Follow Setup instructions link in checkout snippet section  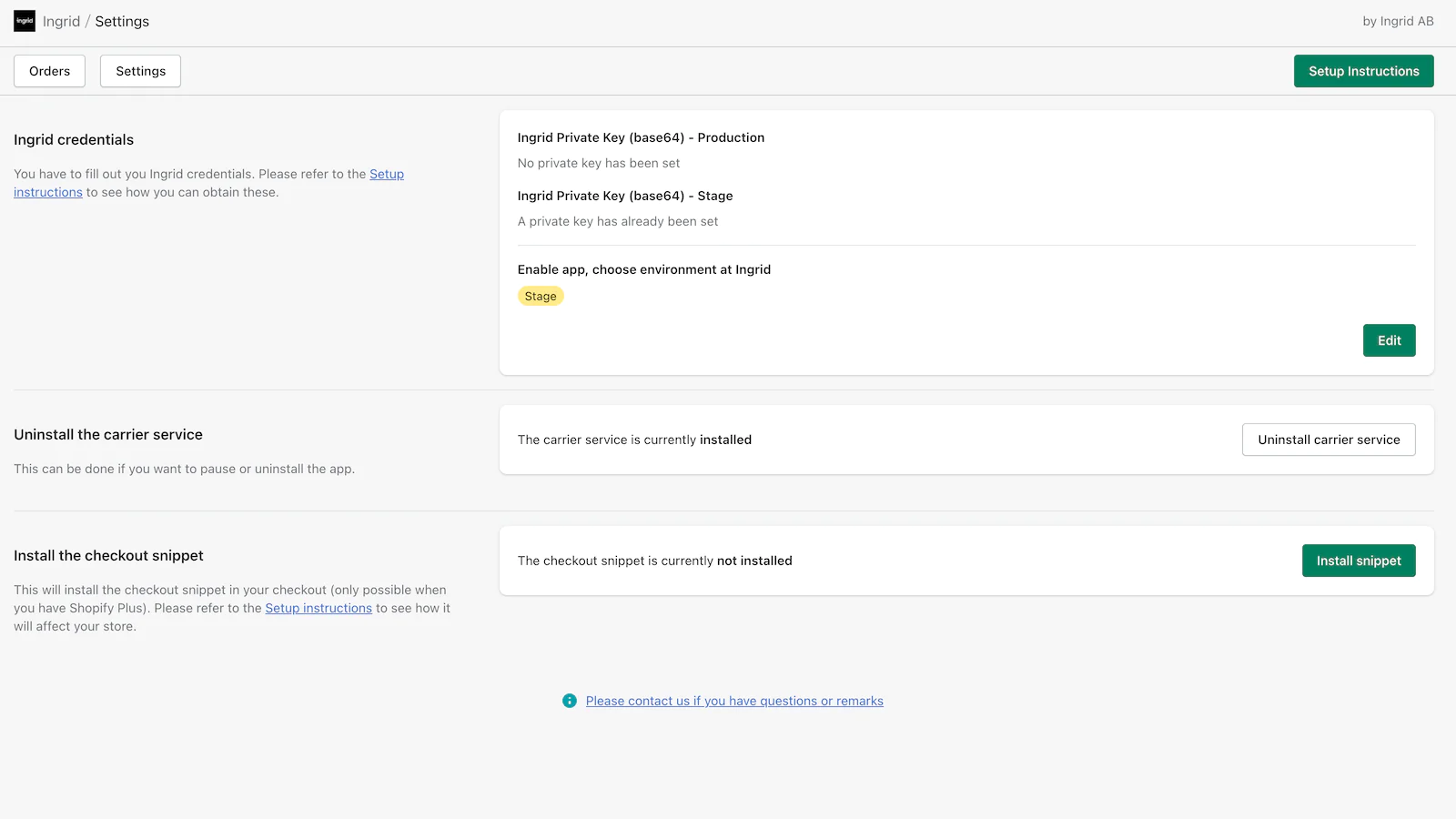318,608
